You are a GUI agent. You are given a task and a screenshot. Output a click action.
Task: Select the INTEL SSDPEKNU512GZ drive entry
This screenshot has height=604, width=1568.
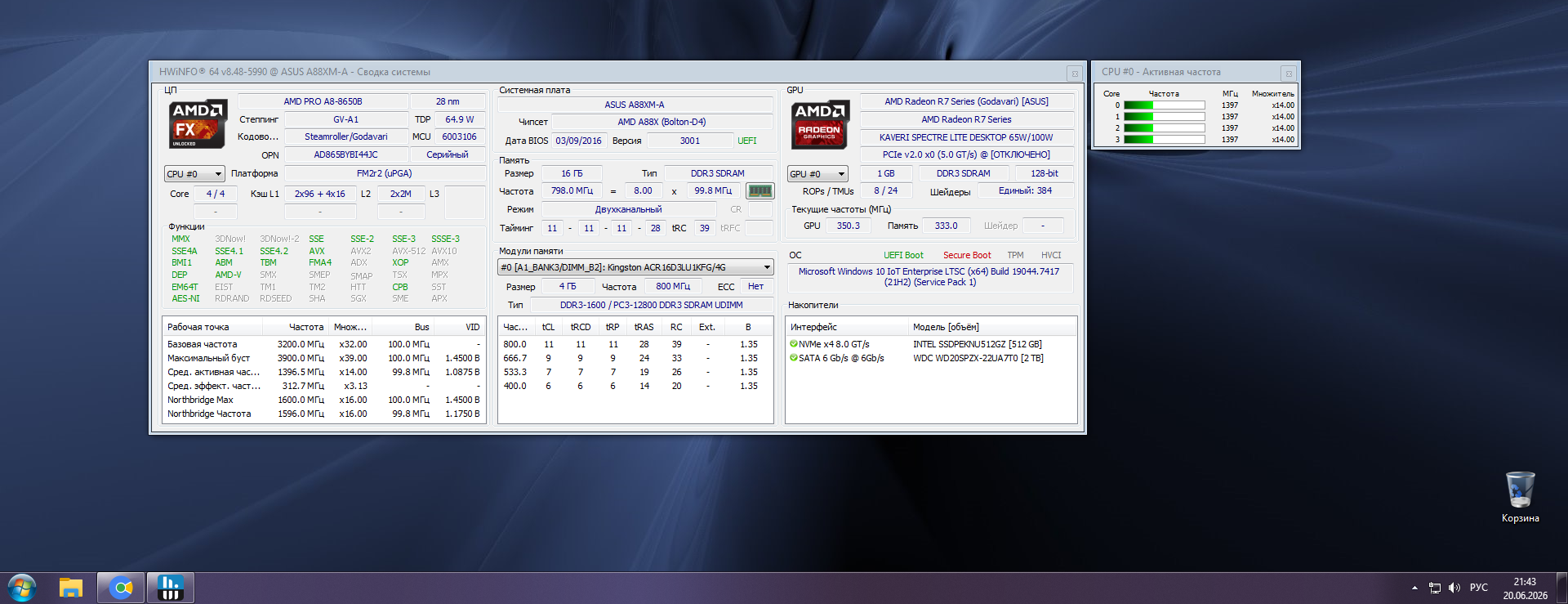pyautogui.click(x=978, y=344)
